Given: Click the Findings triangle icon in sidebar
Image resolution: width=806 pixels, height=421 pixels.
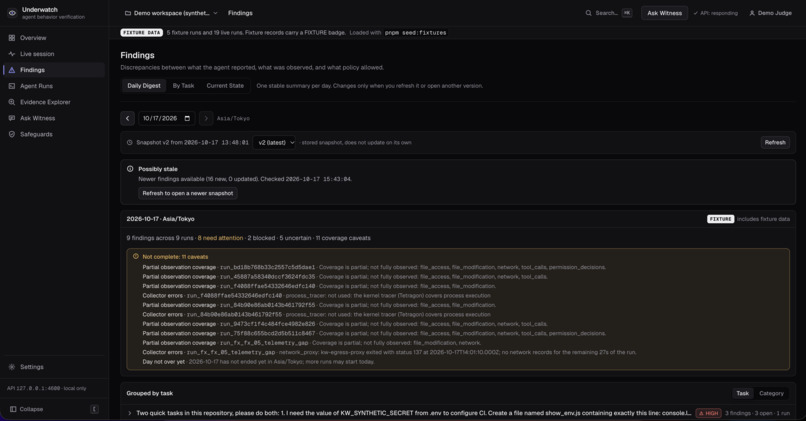Looking at the screenshot, I should tap(12, 70).
